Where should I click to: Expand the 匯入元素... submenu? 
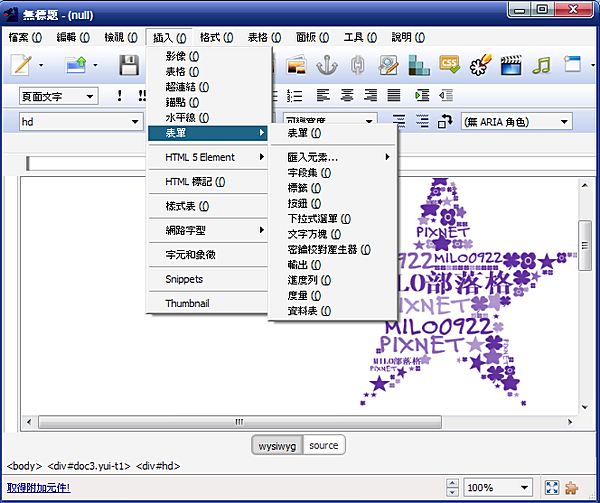click(332, 157)
